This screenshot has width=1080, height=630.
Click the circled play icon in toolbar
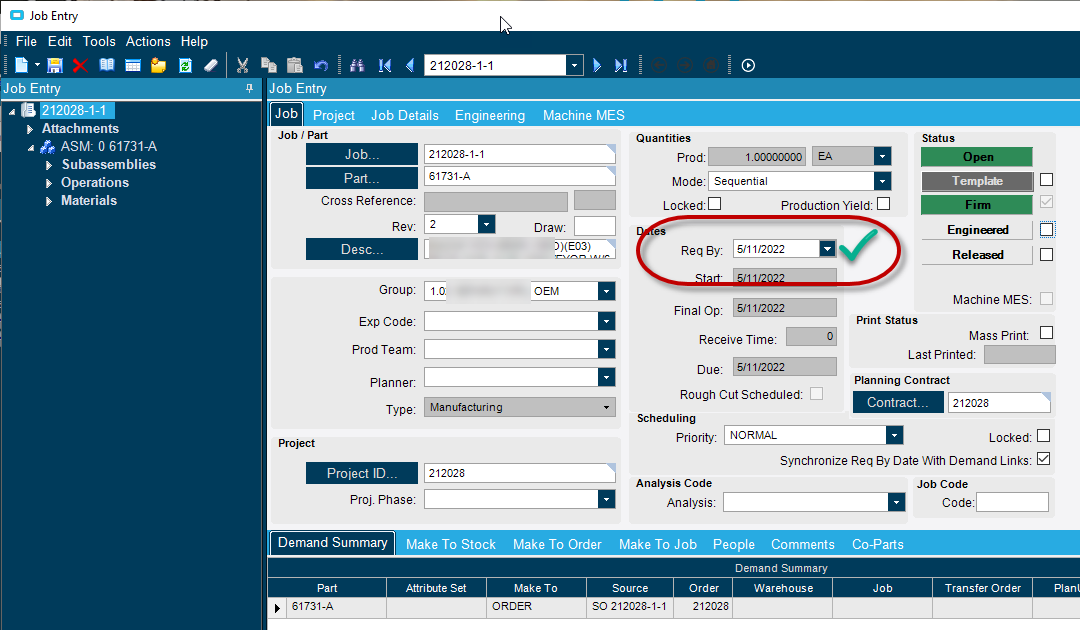[748, 65]
